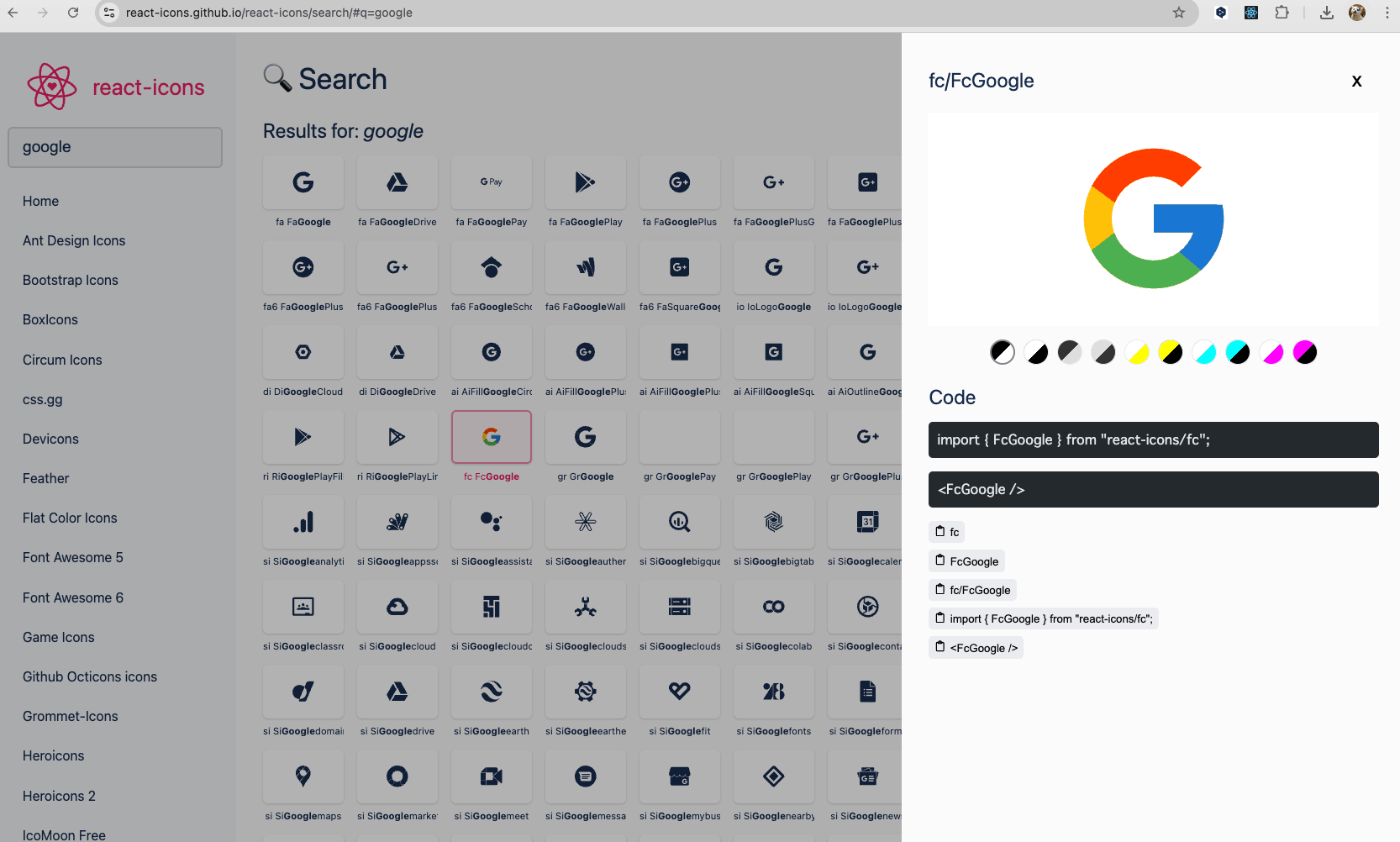Select the si SiGooglecolab icon card
1400x842 pixels.
(x=774, y=607)
